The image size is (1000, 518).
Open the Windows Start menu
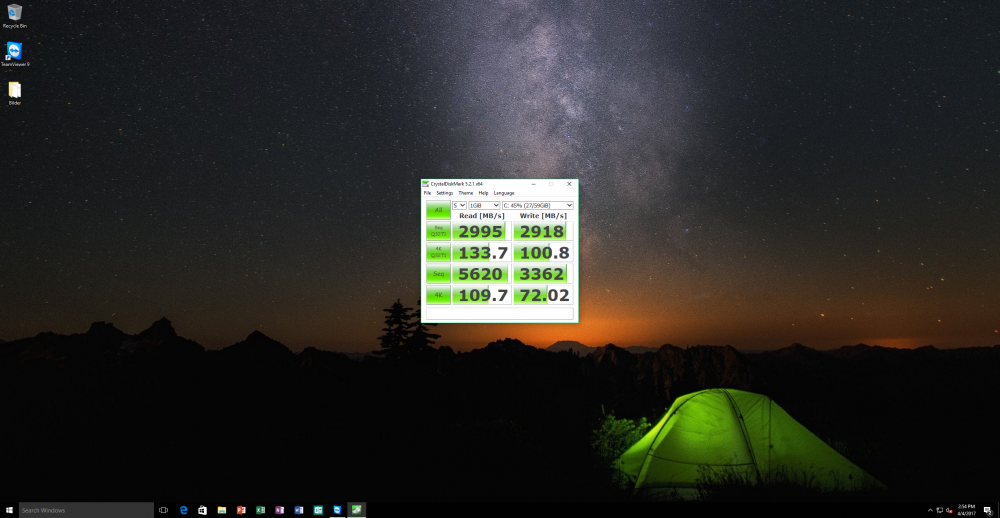tap(9, 510)
